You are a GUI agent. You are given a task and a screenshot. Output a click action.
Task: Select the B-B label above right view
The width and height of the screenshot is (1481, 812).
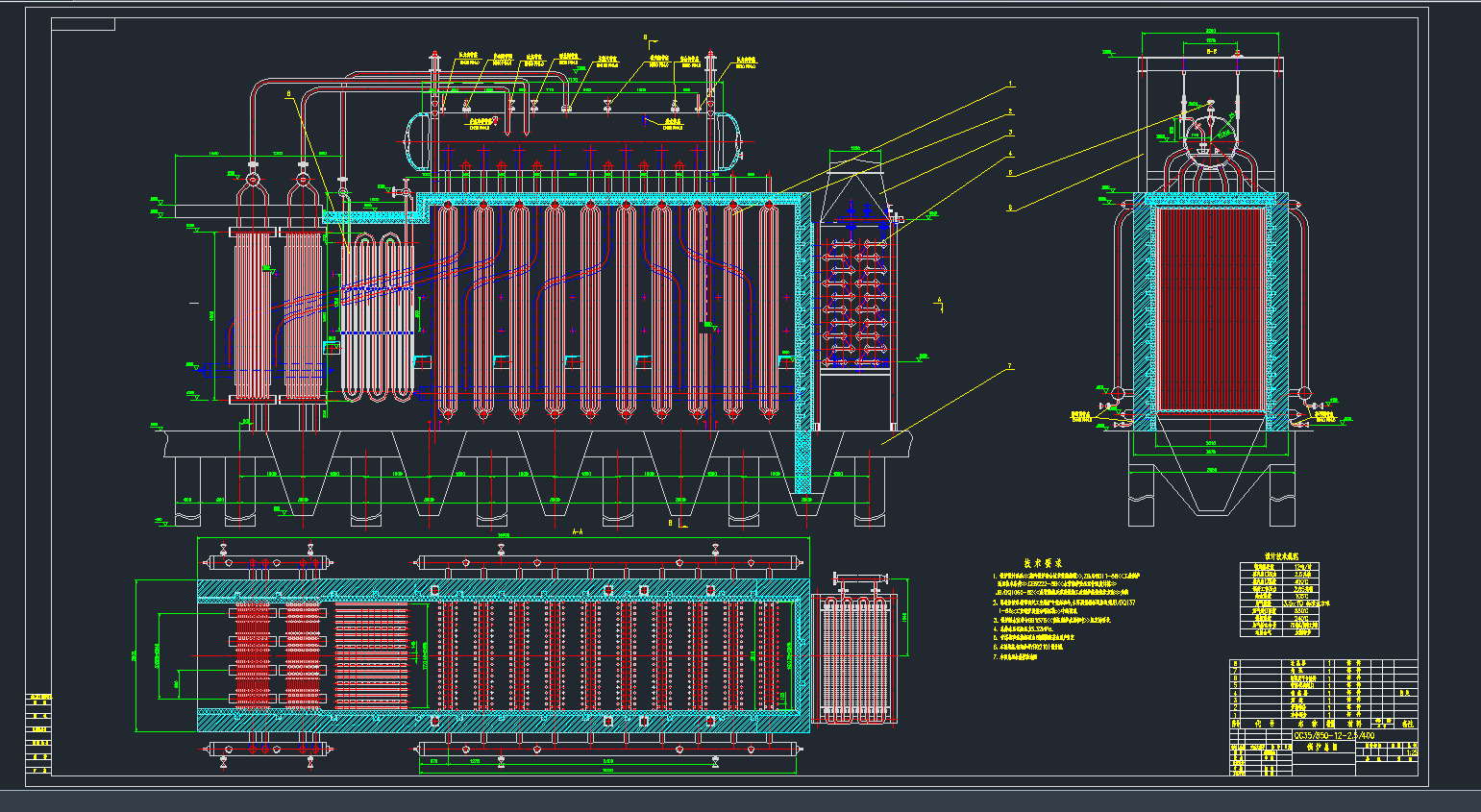[1212, 53]
